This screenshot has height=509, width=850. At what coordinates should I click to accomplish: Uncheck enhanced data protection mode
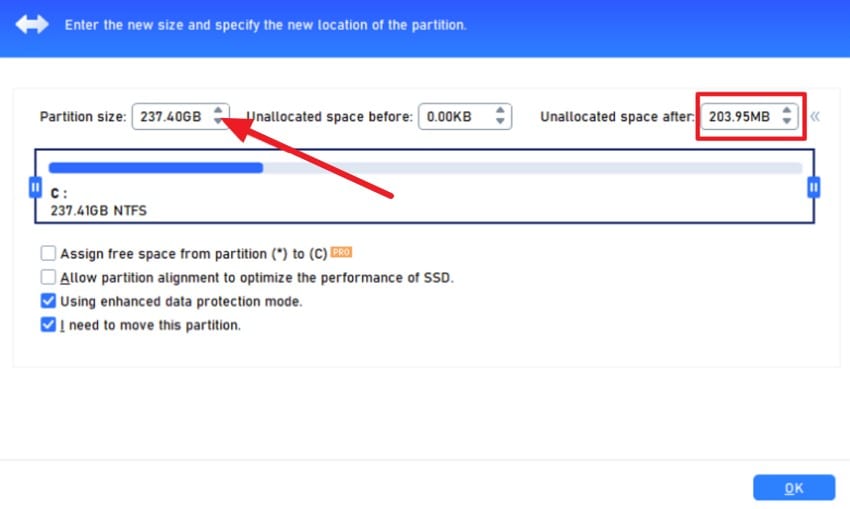click(x=48, y=301)
